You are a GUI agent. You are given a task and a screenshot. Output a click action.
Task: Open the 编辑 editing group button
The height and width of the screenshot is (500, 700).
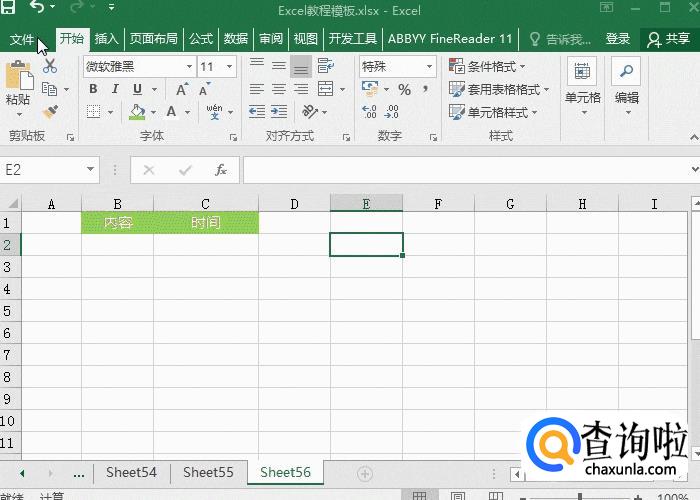coord(627,87)
